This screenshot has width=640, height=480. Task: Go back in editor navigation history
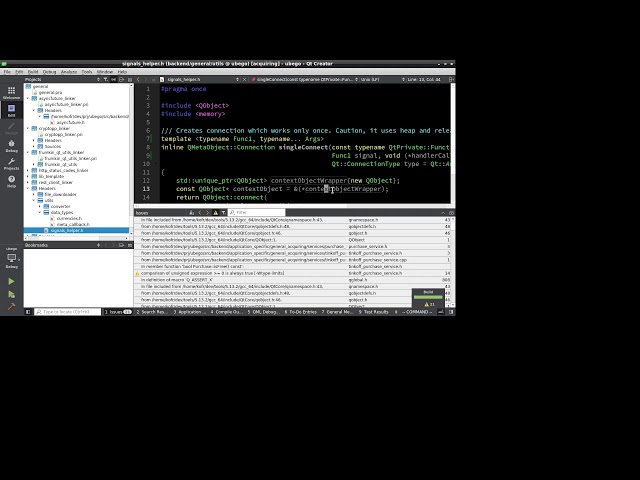[138, 80]
